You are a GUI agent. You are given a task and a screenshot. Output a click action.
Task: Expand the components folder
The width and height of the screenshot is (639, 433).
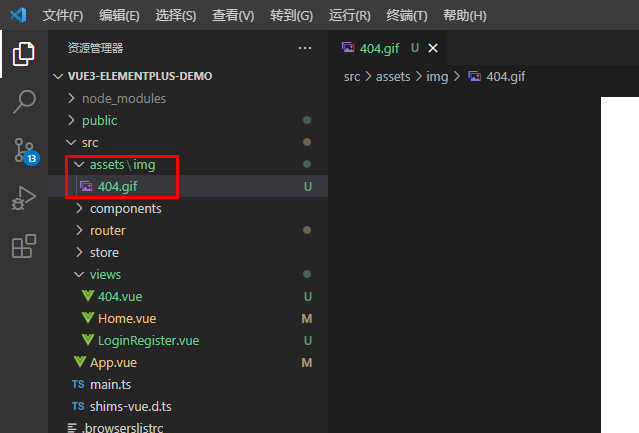click(x=79, y=208)
